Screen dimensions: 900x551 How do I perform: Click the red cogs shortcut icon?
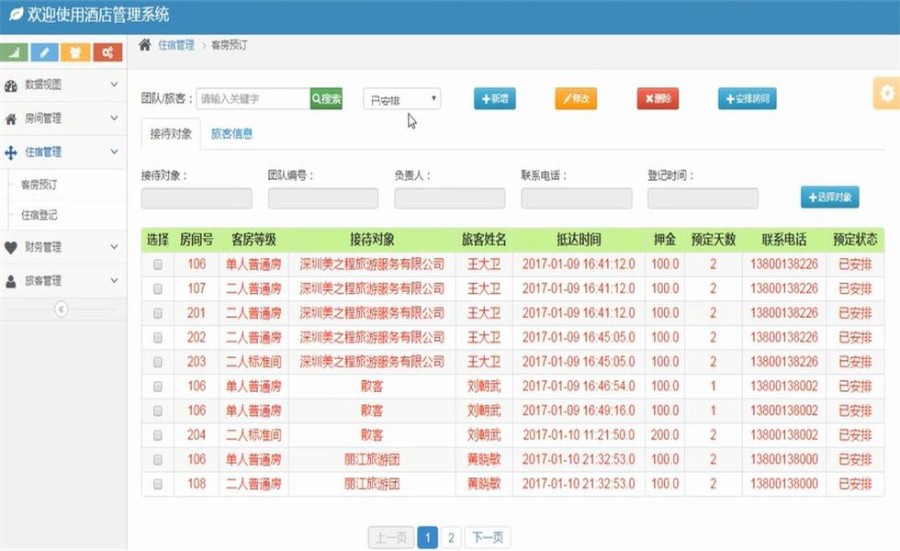107,52
